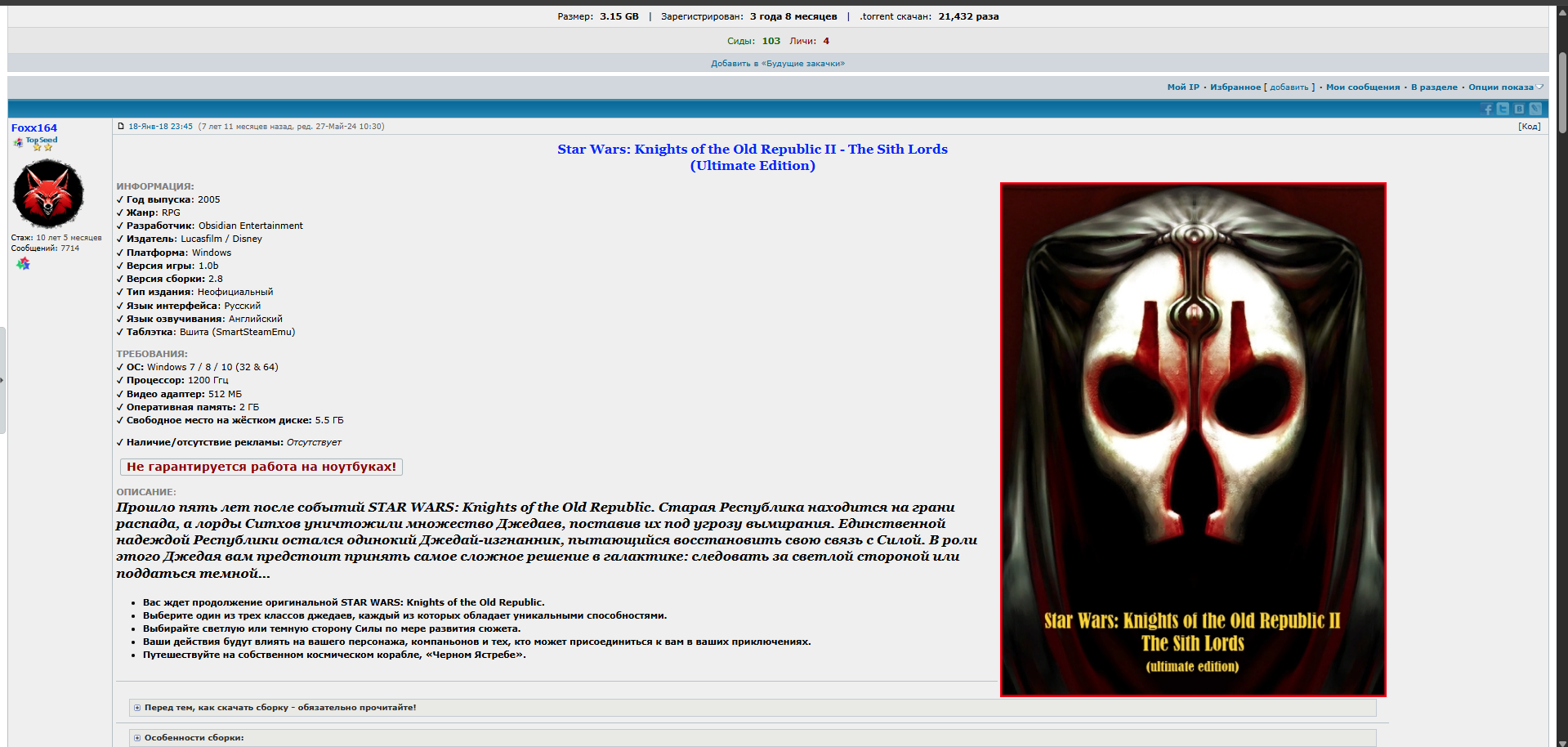Click bullet about ship «Черном Ястребе»
1568x747 pixels.
pyautogui.click(x=334, y=655)
